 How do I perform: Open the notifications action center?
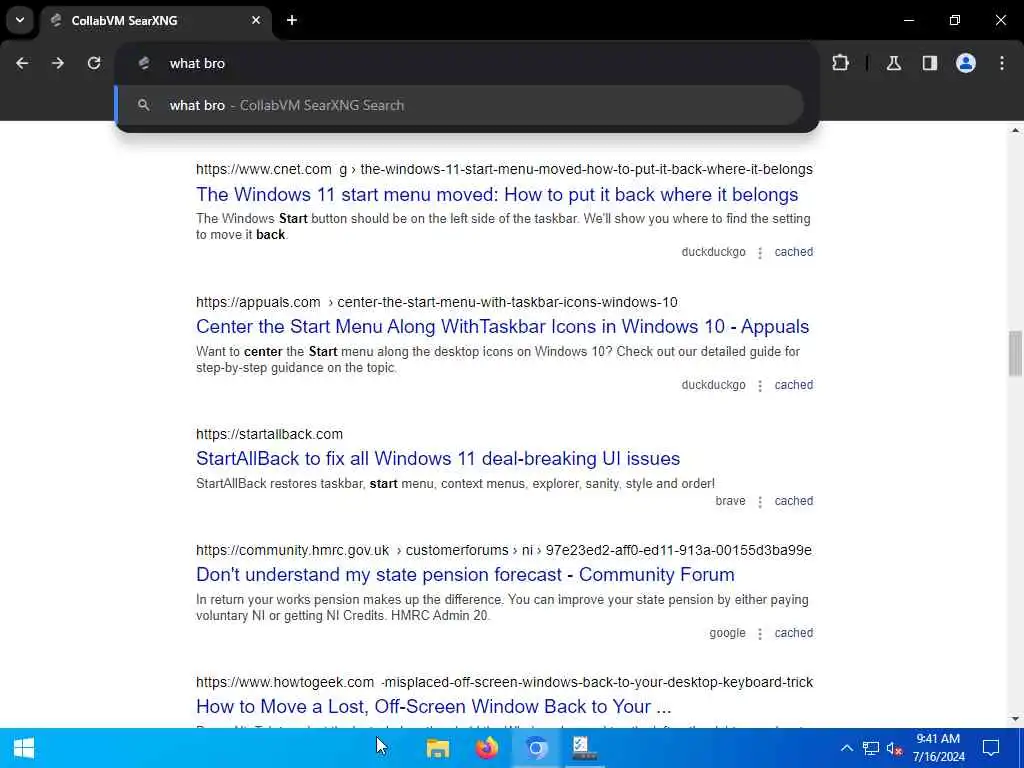(x=991, y=748)
